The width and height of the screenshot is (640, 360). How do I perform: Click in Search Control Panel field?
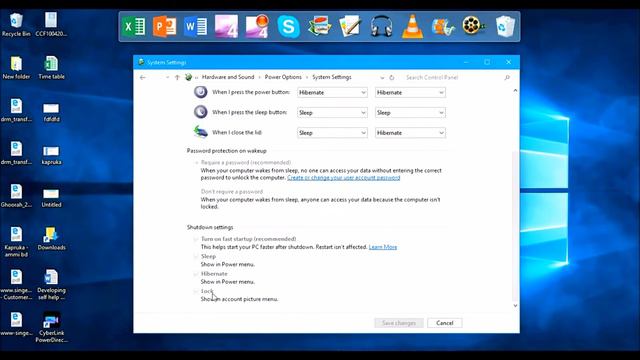(452, 77)
